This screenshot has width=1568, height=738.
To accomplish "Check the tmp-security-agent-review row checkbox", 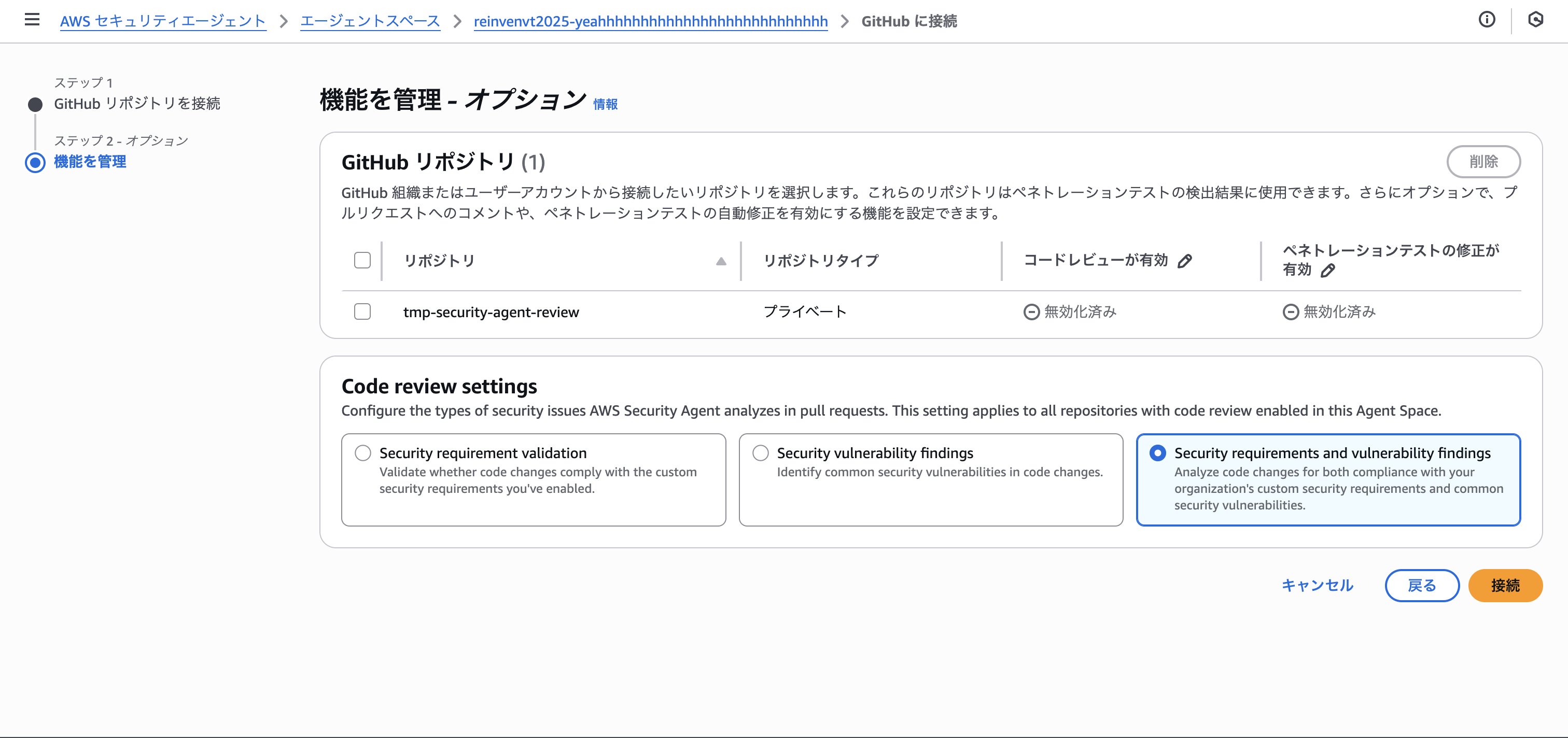I will (x=362, y=311).
